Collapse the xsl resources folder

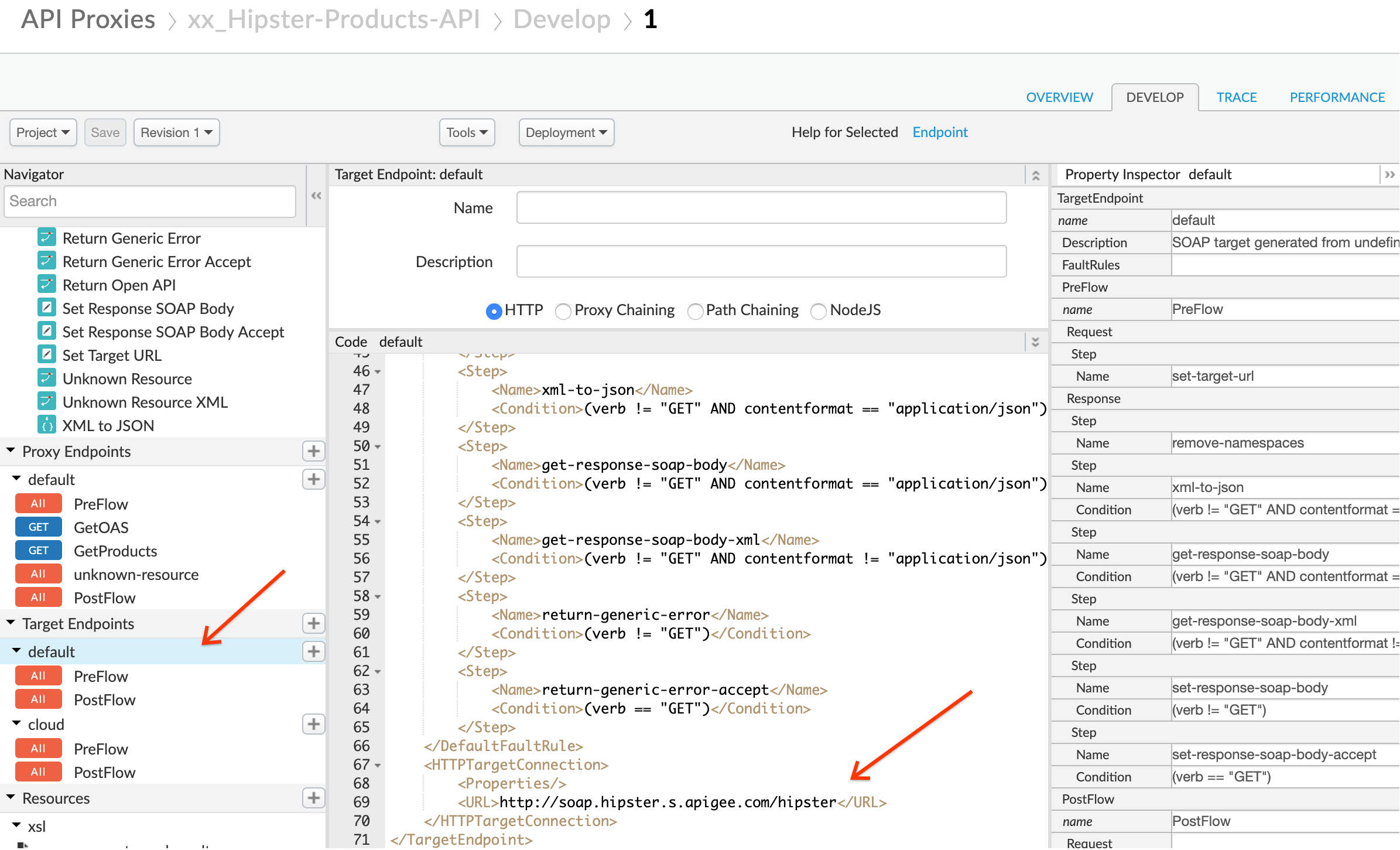coord(16,825)
